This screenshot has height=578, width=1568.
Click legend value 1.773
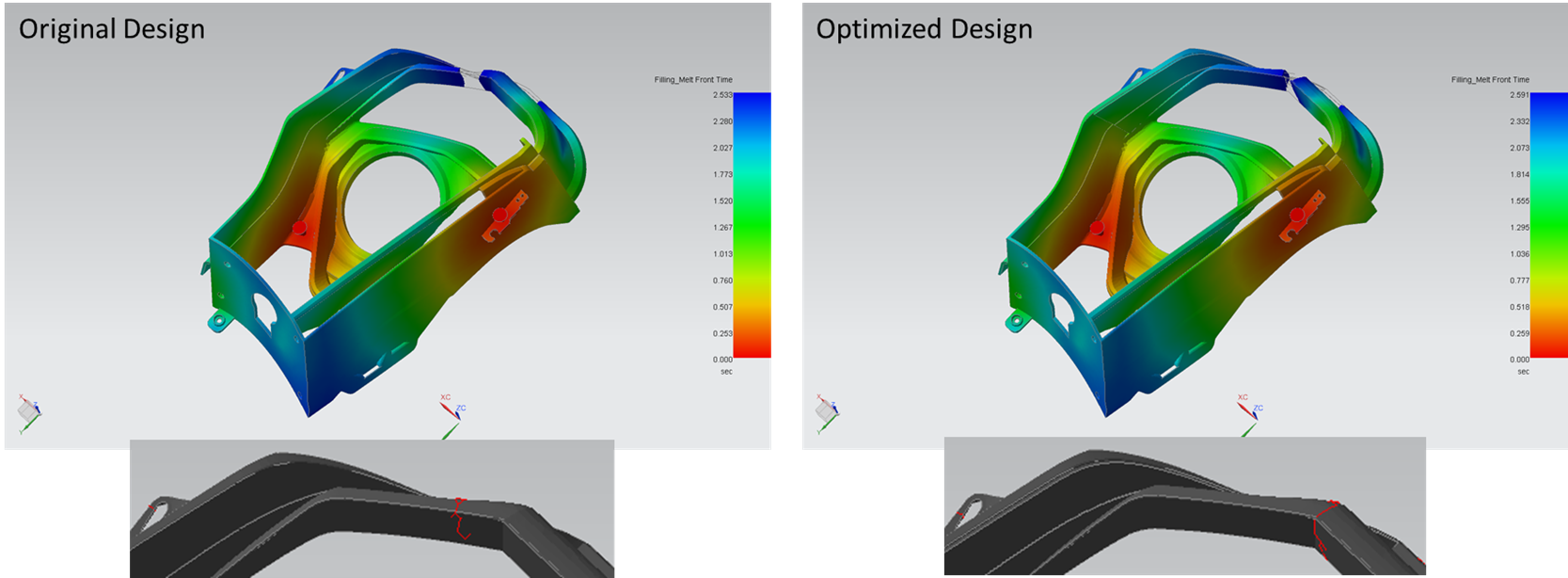pyautogui.click(x=722, y=174)
